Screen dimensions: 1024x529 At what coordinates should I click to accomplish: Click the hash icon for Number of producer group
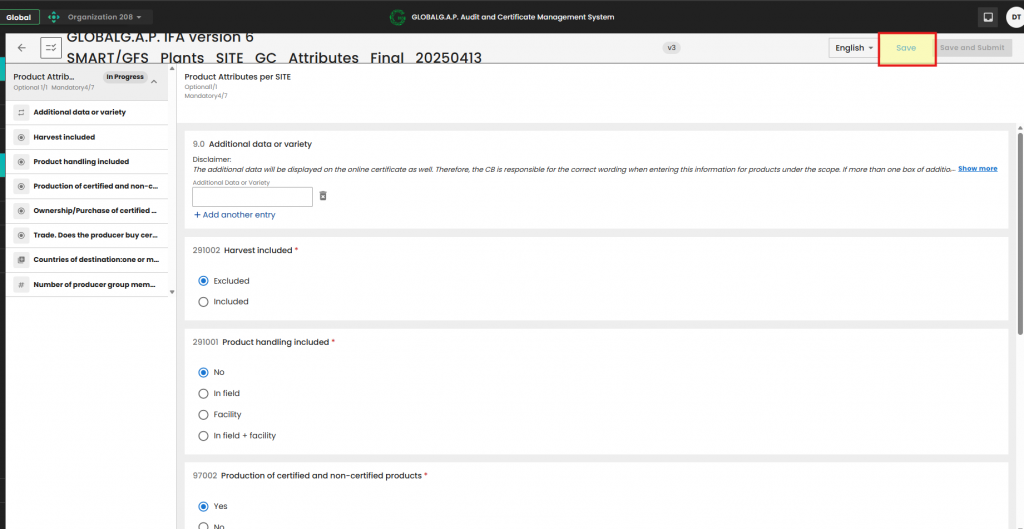click(21, 285)
